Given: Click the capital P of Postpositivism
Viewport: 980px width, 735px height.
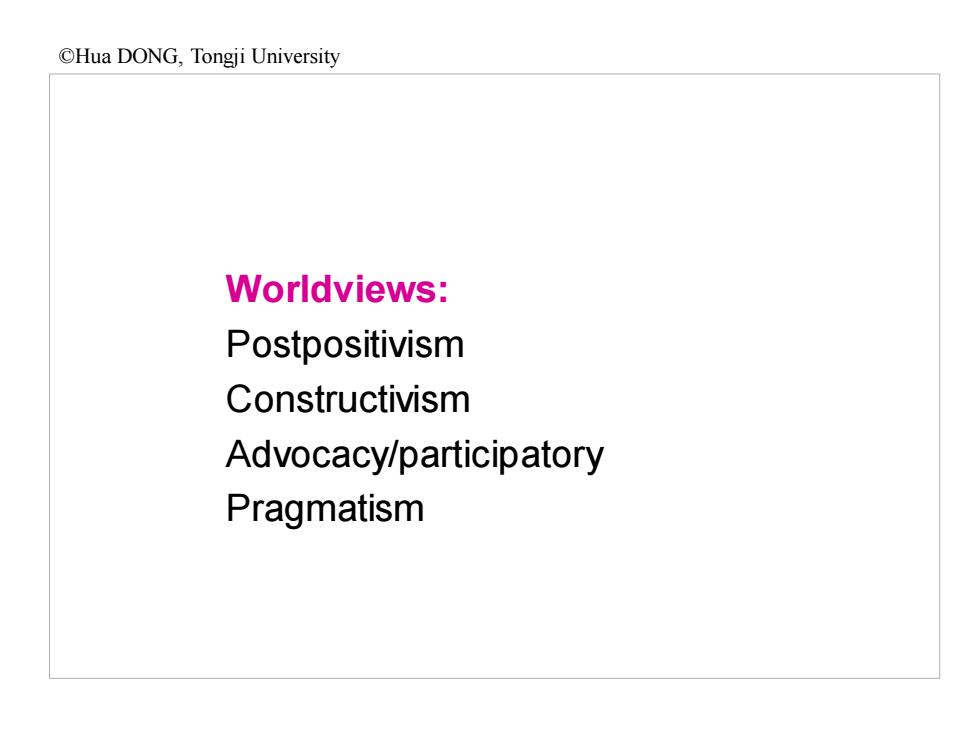Looking at the screenshot, I should (238, 344).
